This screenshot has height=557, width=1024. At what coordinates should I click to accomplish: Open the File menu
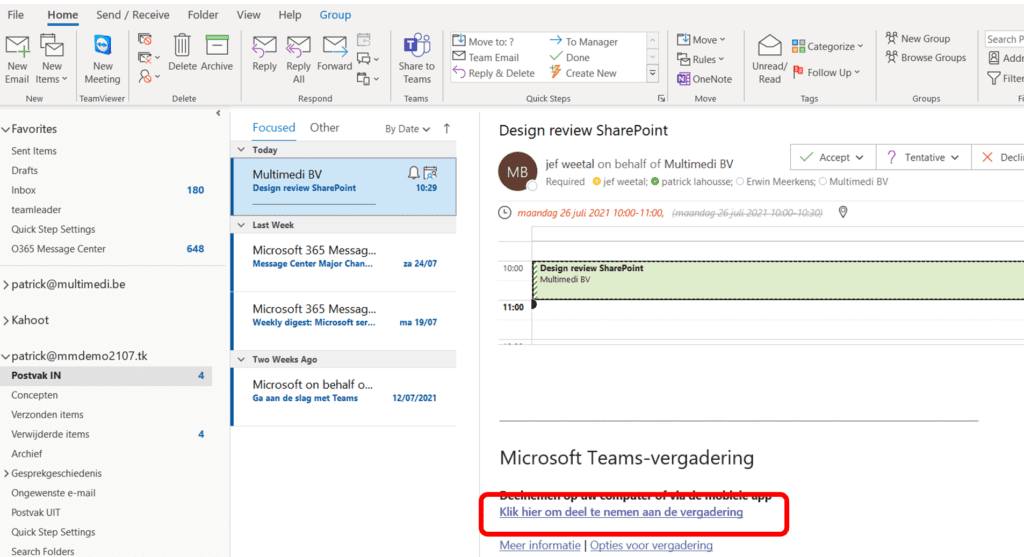pos(16,14)
